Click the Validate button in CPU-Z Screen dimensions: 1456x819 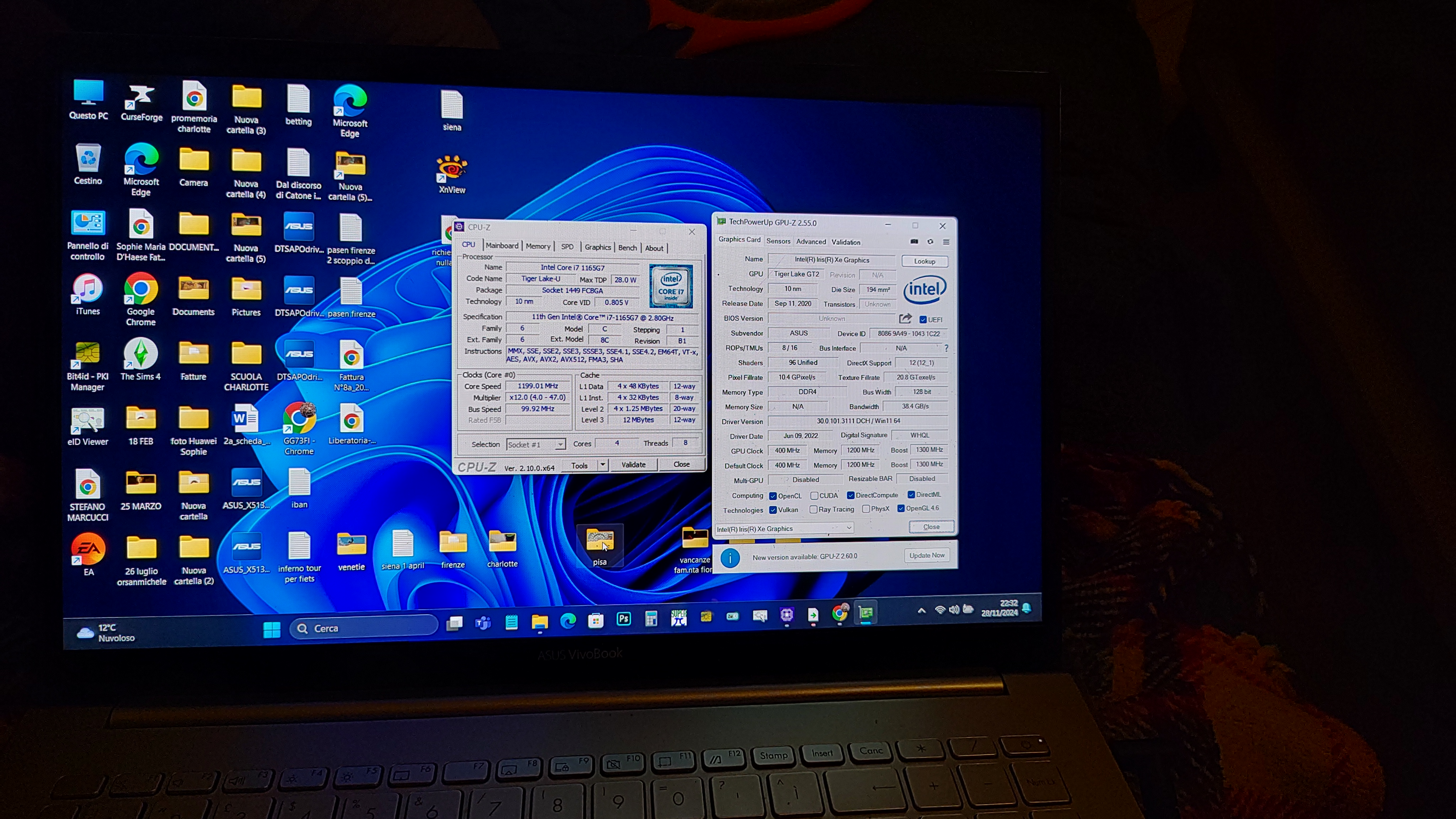(x=633, y=465)
